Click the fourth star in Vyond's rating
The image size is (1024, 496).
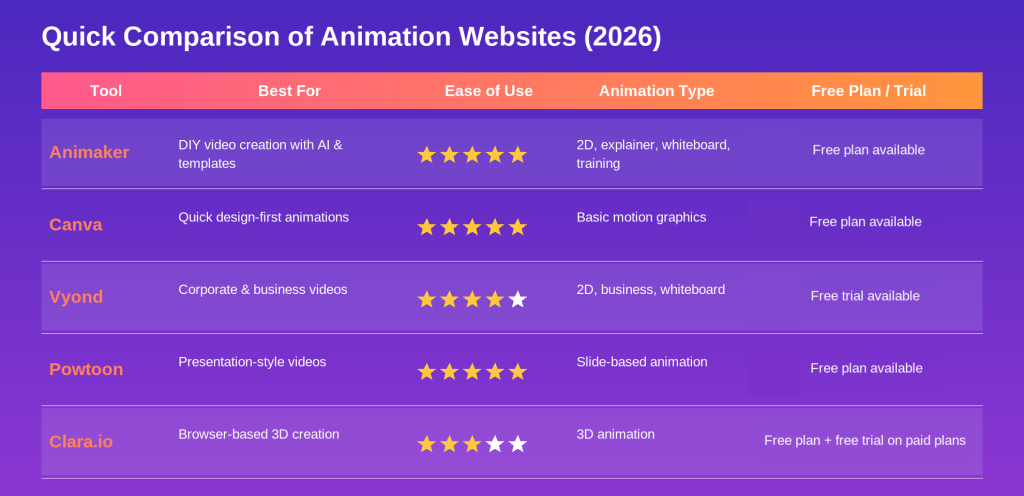click(495, 300)
